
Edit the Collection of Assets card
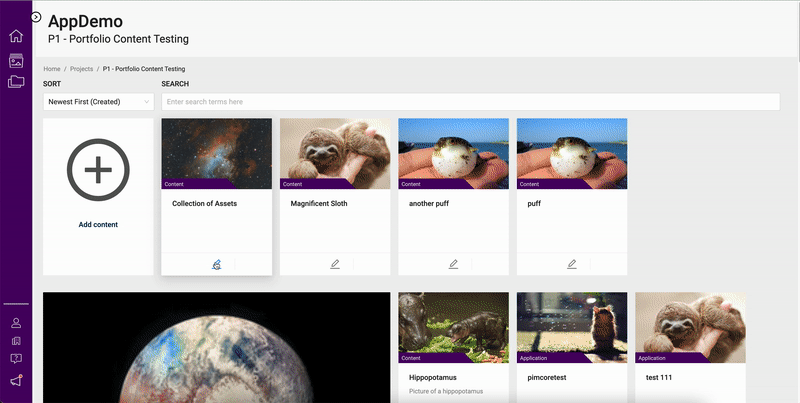coord(216,264)
